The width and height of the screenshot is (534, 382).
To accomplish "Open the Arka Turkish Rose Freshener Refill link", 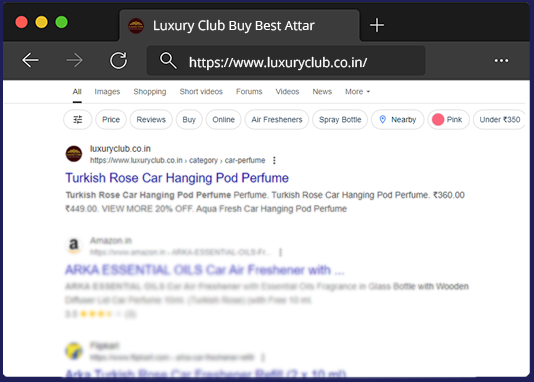I will 206,373.
